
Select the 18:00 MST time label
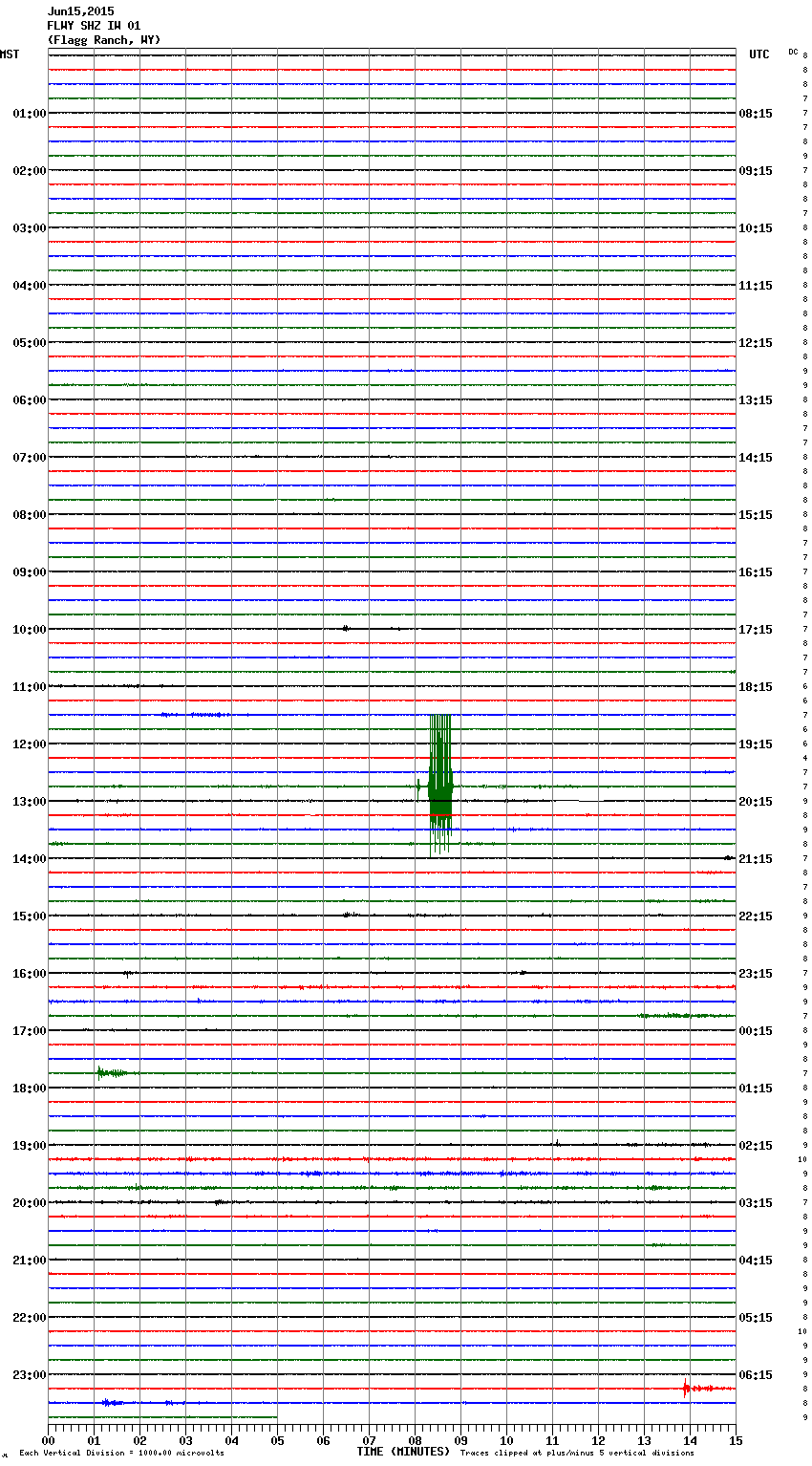29,1089
